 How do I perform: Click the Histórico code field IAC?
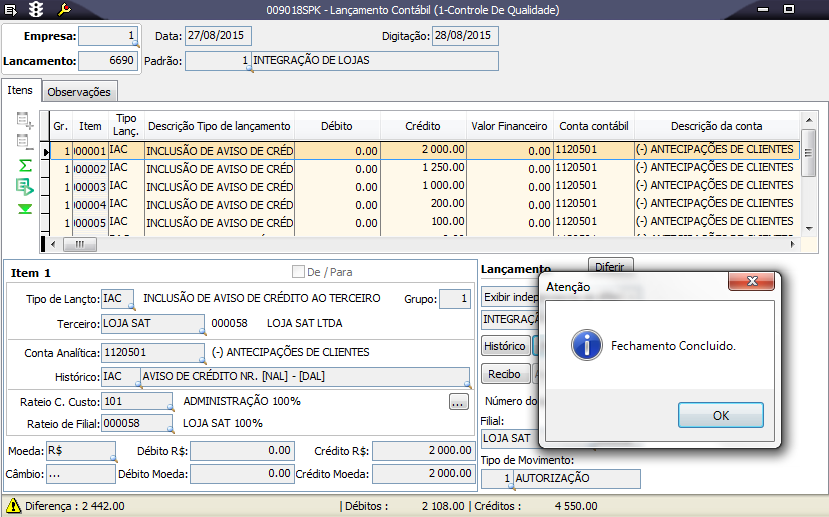[121, 376]
